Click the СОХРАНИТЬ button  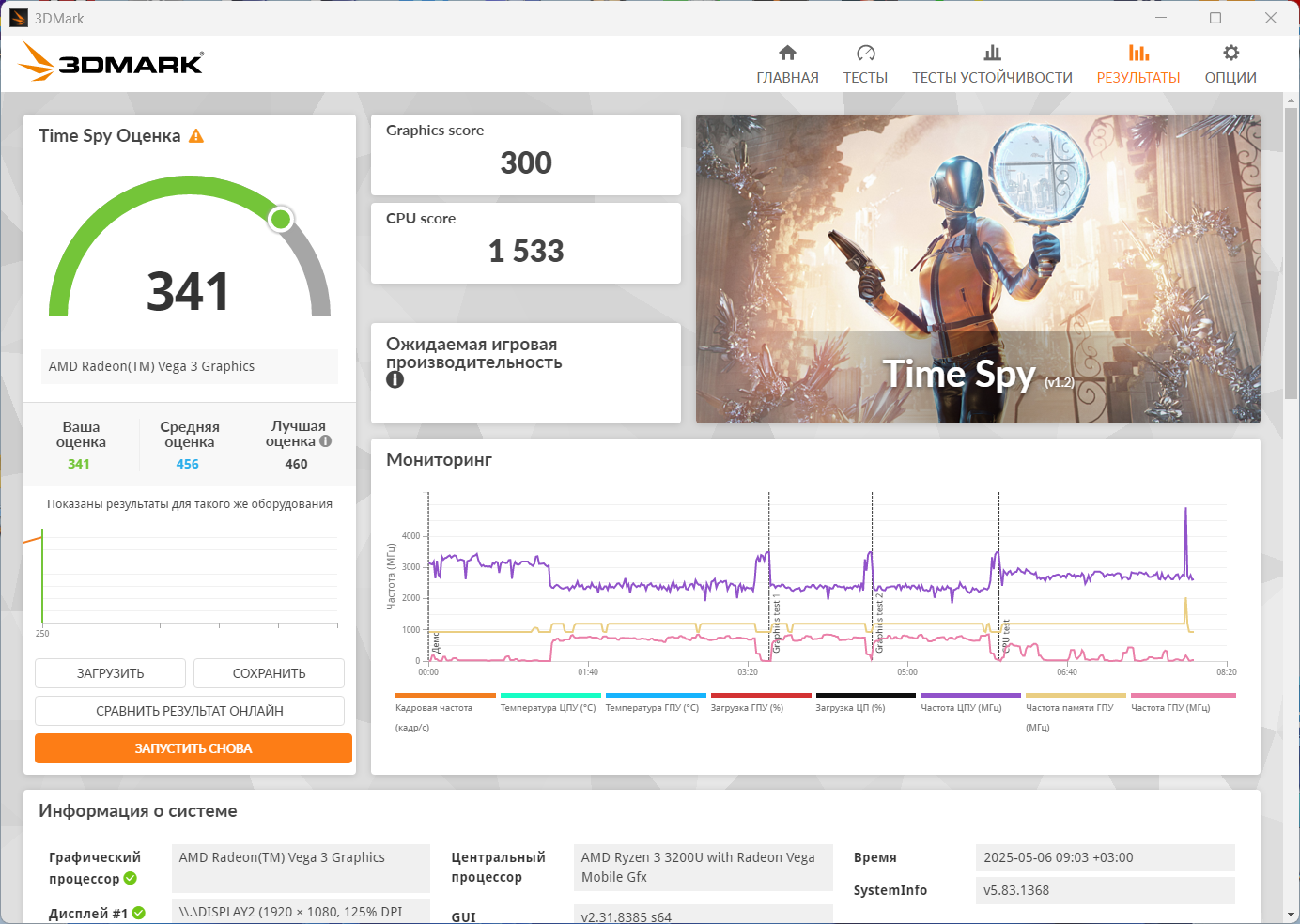point(269,673)
